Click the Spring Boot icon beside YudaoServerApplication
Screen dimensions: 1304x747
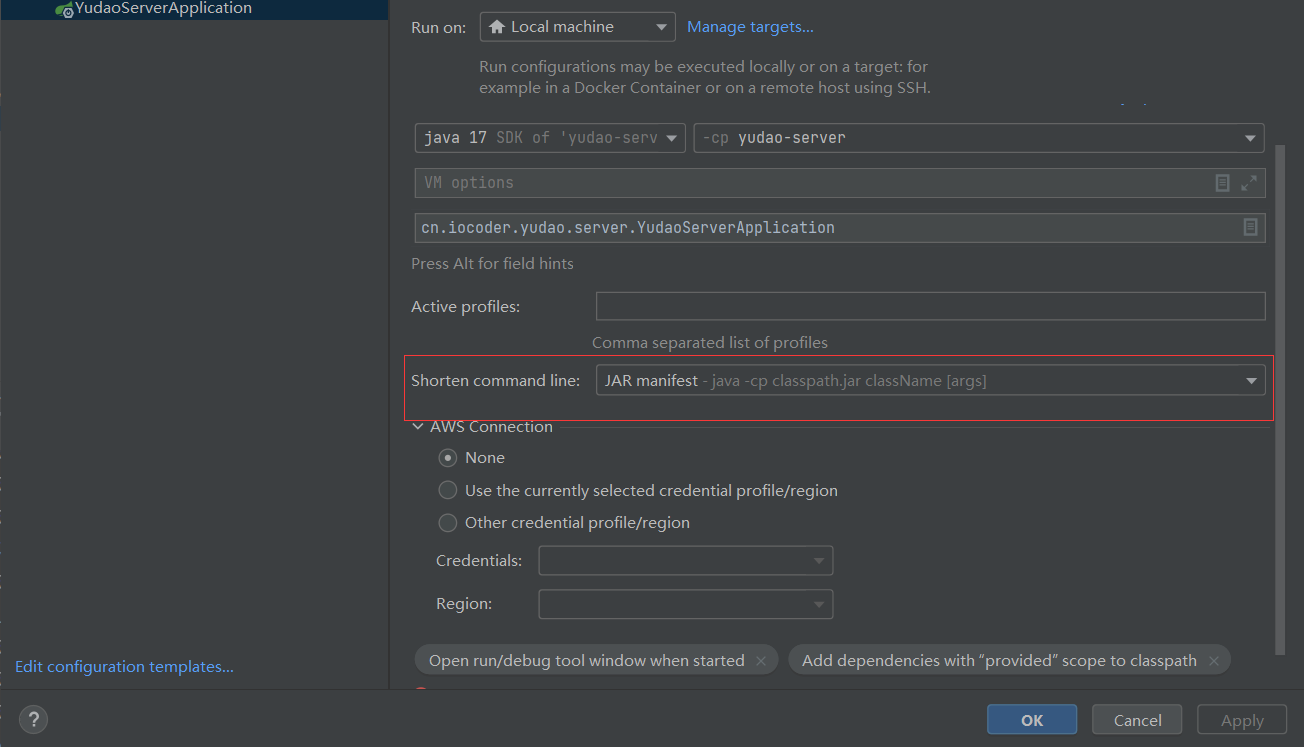[62, 8]
